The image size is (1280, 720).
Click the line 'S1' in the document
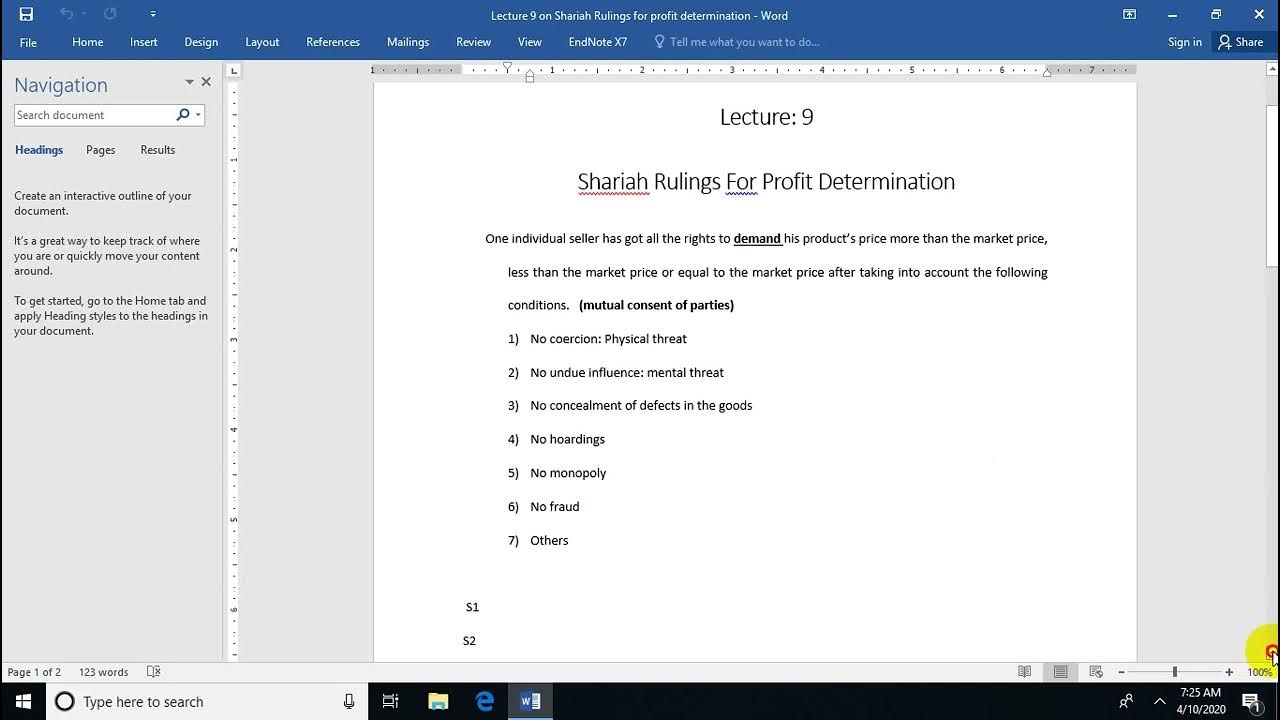coord(472,607)
